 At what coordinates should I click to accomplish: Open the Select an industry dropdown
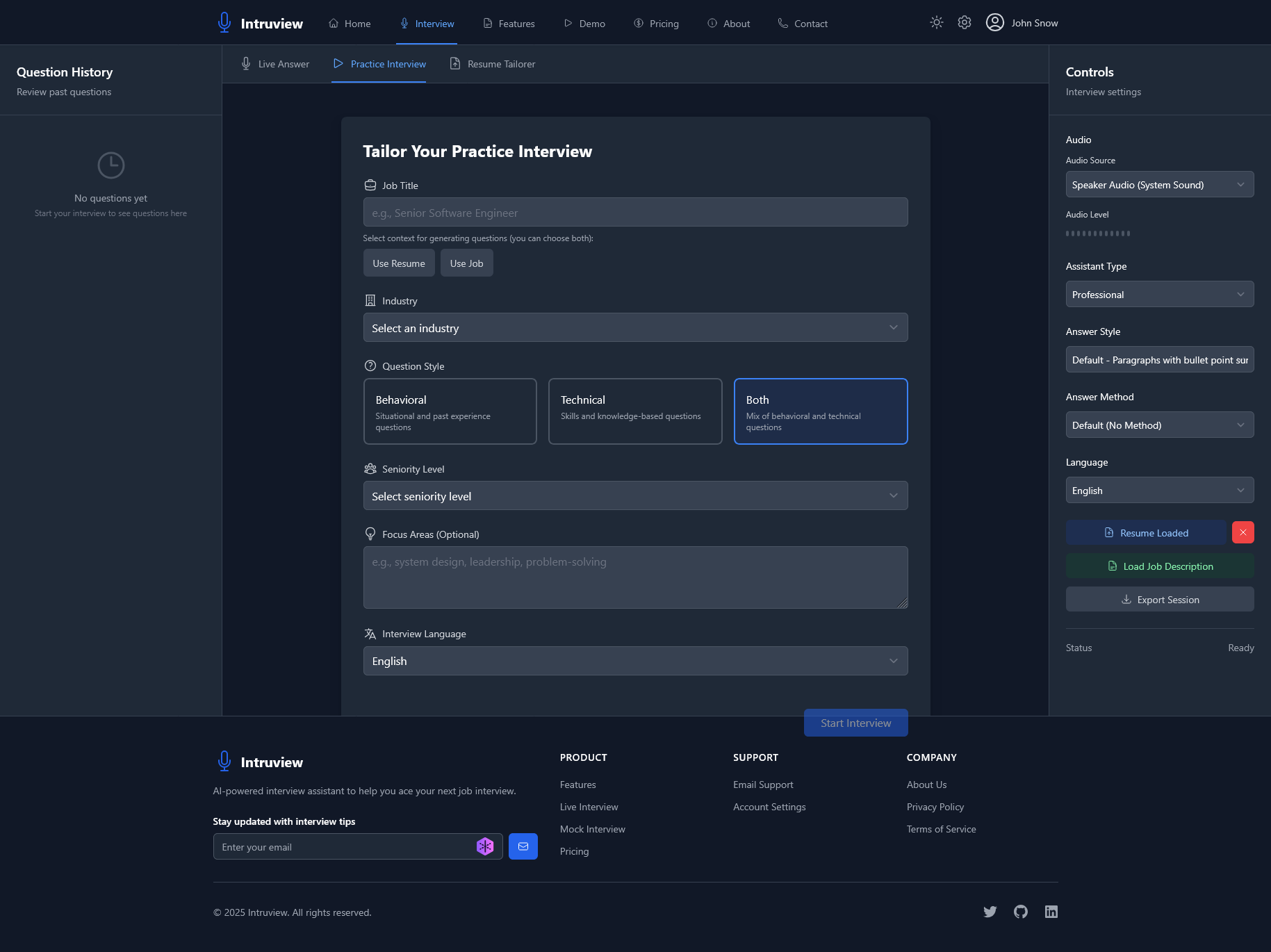(x=635, y=327)
